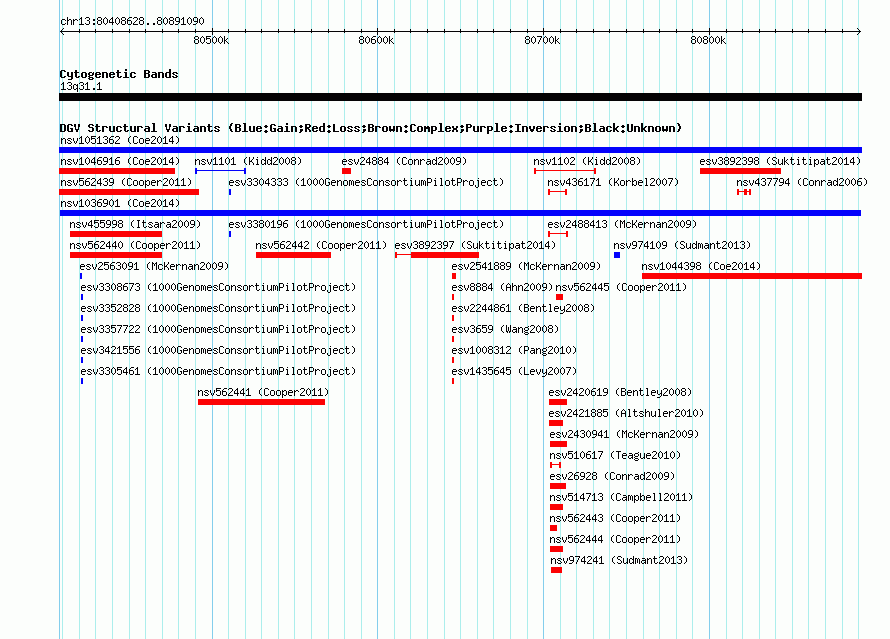The image size is (890, 639).
Task: Select nsv1044398 (Coe2014) label
Action: click(701, 266)
